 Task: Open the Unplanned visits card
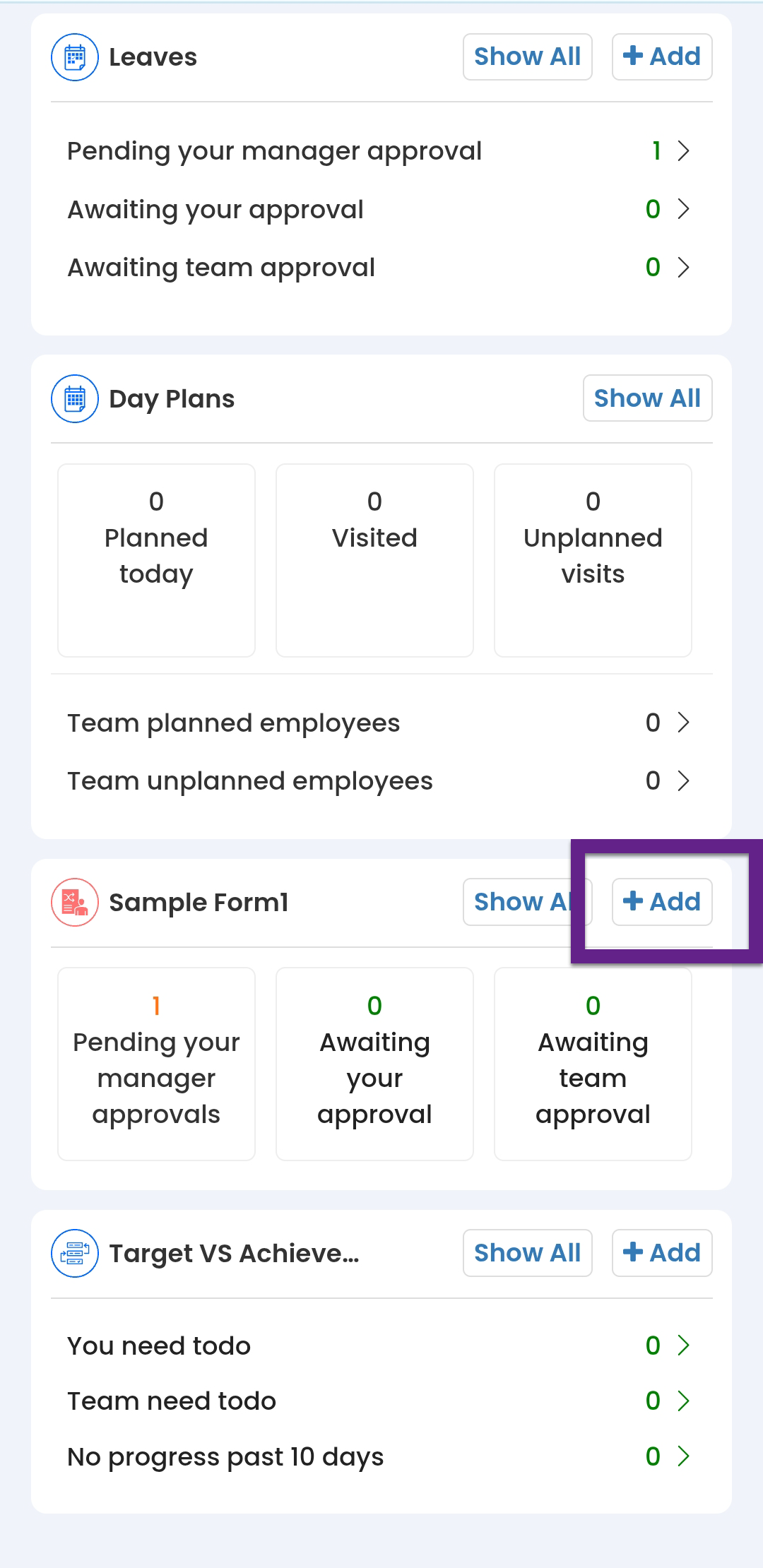[x=593, y=560]
